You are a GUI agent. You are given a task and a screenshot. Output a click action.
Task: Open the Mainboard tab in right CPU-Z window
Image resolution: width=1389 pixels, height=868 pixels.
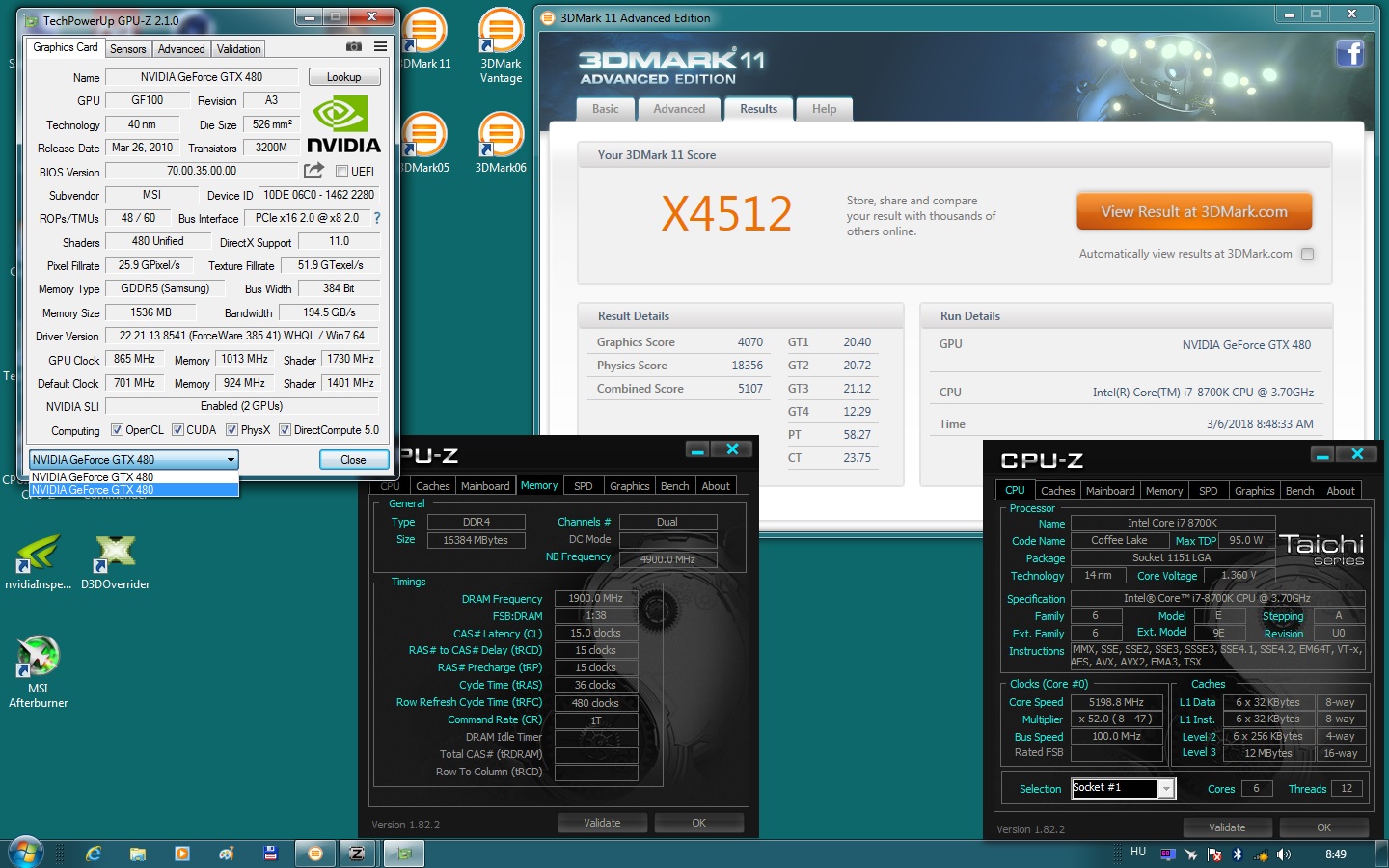click(x=1110, y=491)
